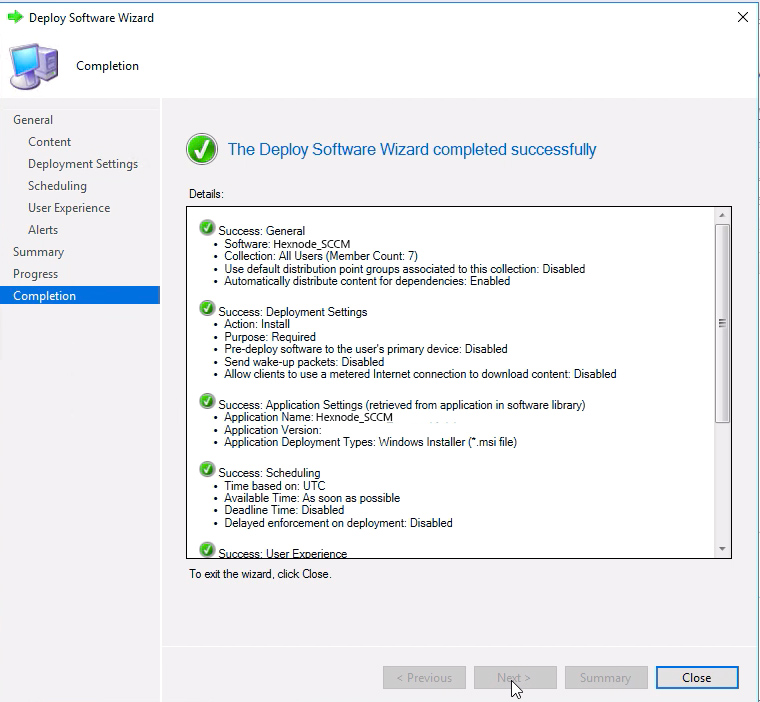Image resolution: width=760 pixels, height=702 pixels.
Task: Click the 'Time based on: UTC' line
Action: click(274, 486)
